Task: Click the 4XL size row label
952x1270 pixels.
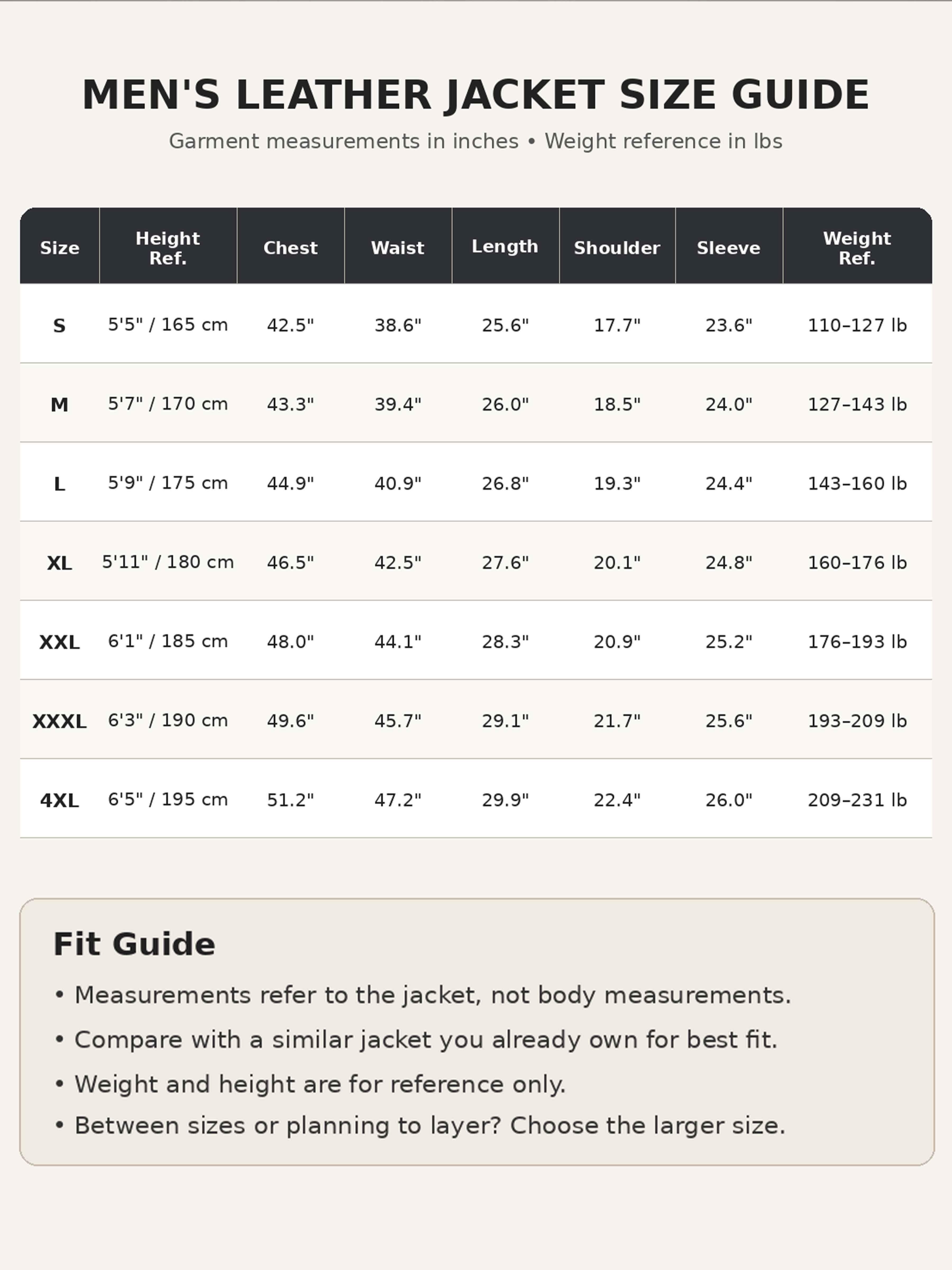Action: tap(60, 800)
